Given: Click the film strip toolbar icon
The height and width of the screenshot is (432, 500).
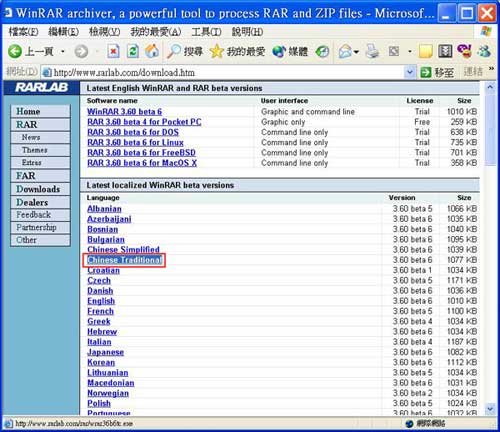Looking at the screenshot, I should [x=445, y=52].
